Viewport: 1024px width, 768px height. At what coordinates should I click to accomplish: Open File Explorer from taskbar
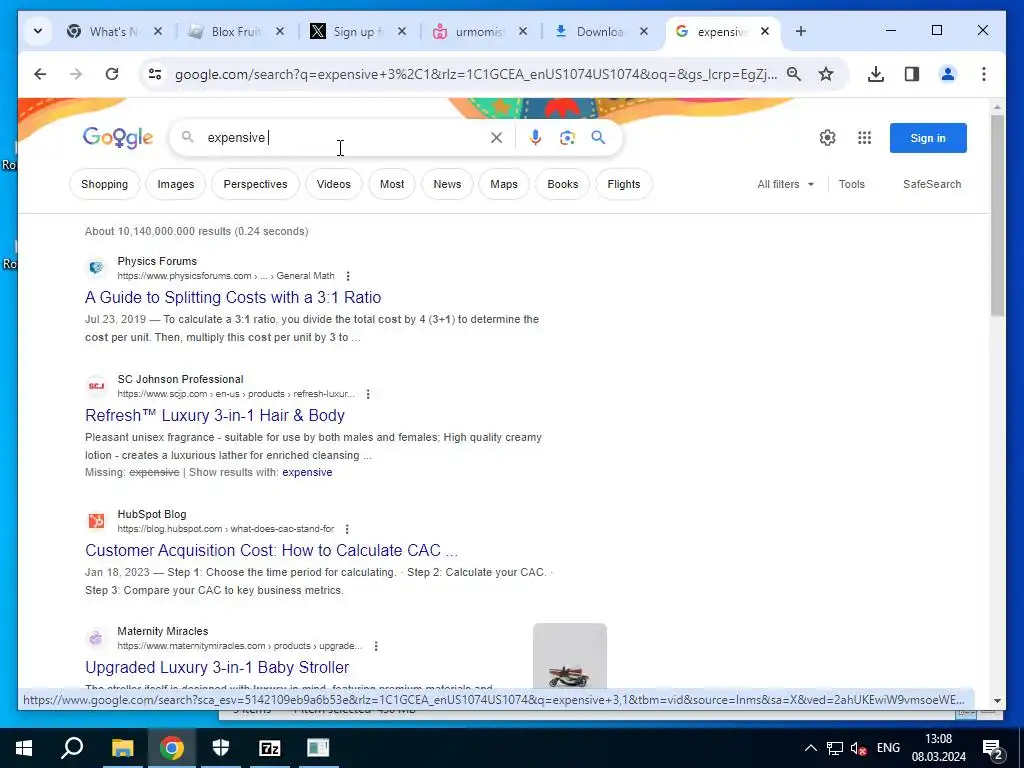tap(122, 748)
